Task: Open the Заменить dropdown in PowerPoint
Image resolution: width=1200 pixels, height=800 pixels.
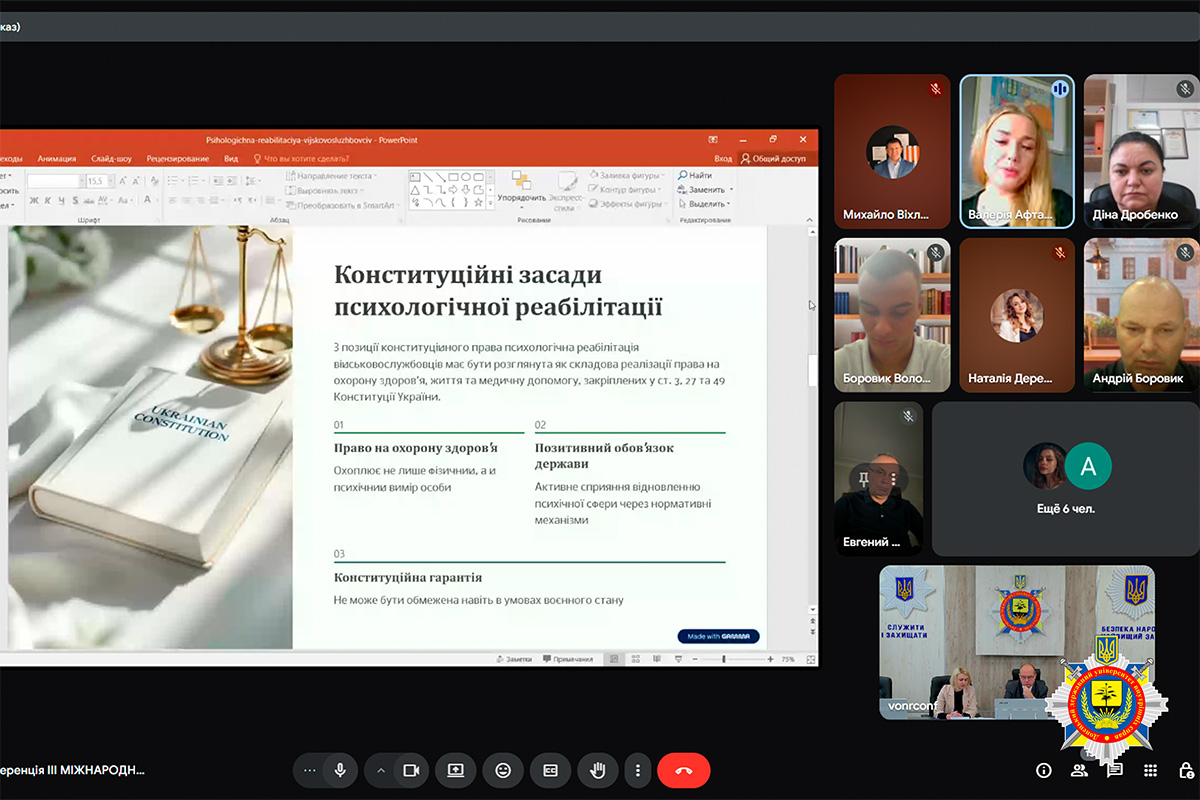Action: click(x=706, y=189)
